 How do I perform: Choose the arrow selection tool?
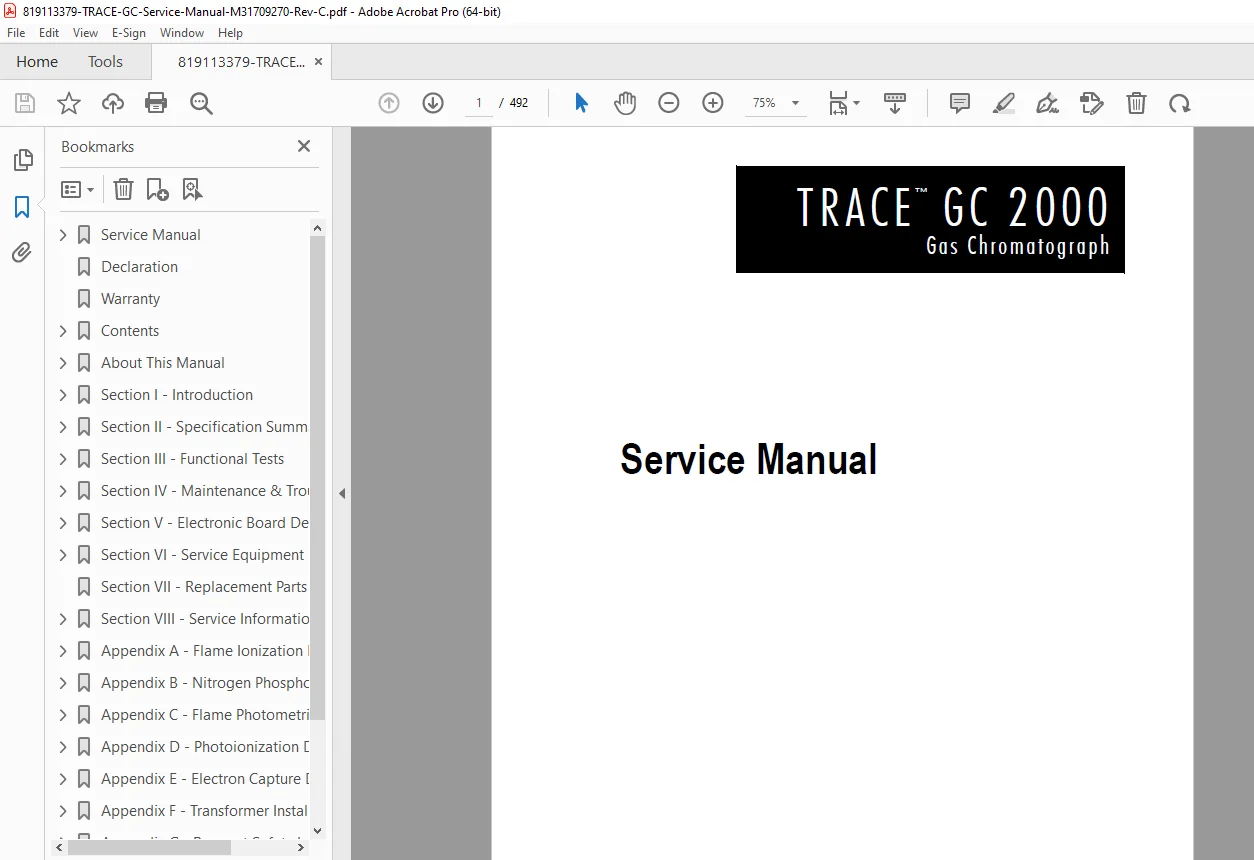point(581,103)
